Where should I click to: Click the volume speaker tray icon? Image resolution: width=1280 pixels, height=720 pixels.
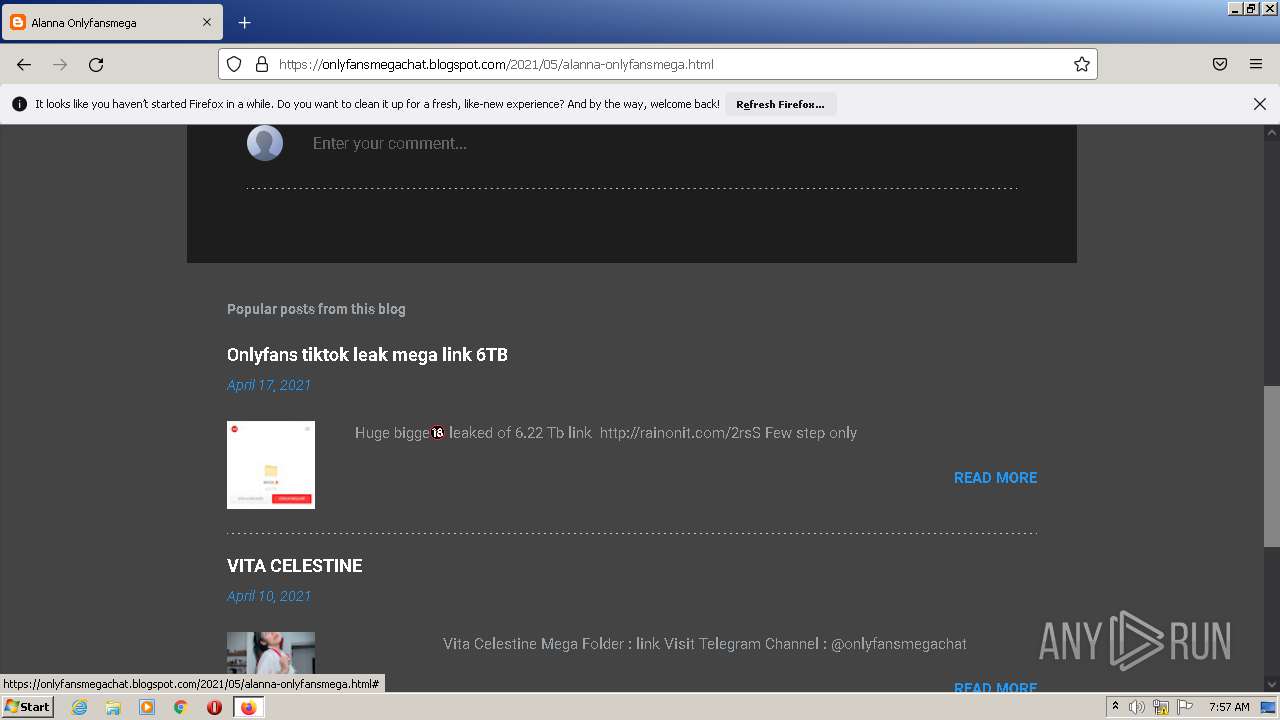pos(1137,707)
